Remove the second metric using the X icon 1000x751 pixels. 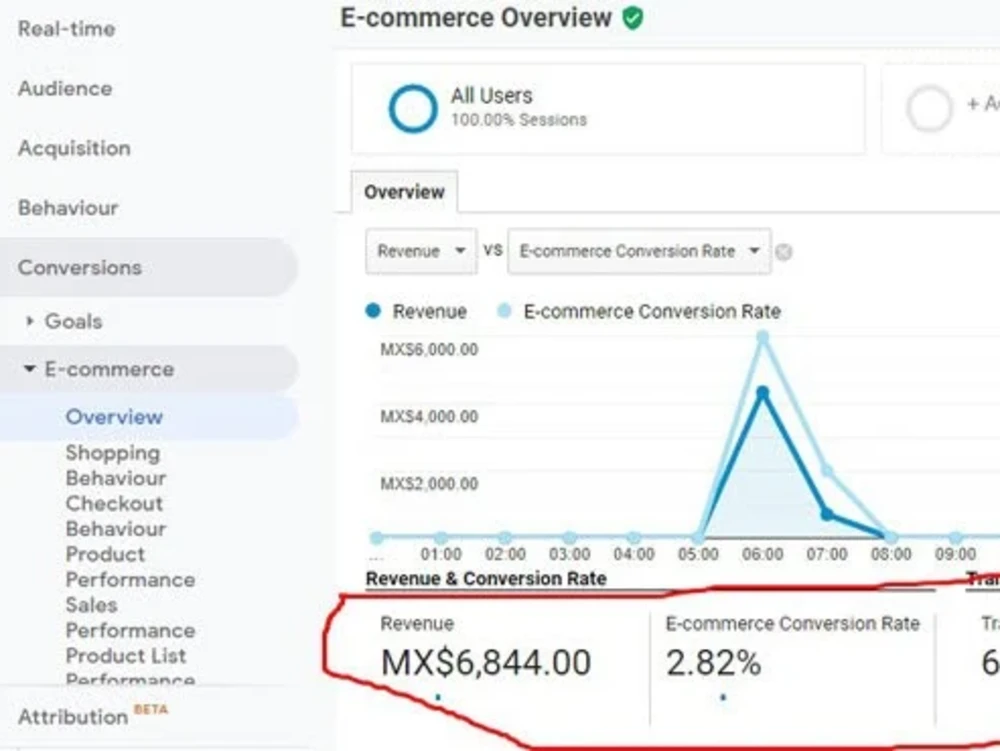(786, 251)
